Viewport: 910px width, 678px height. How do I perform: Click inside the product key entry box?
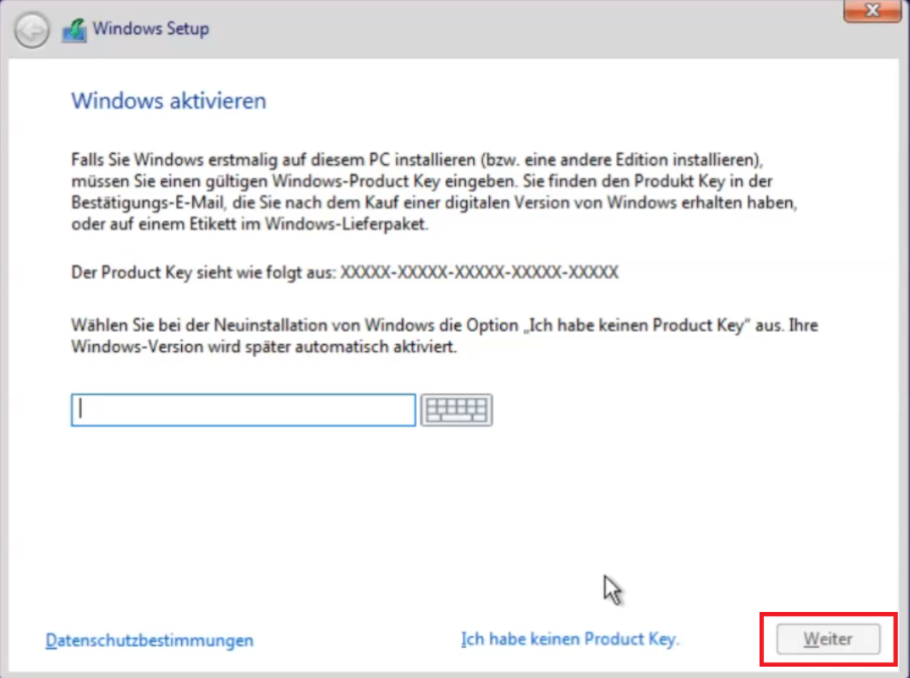click(x=242, y=409)
